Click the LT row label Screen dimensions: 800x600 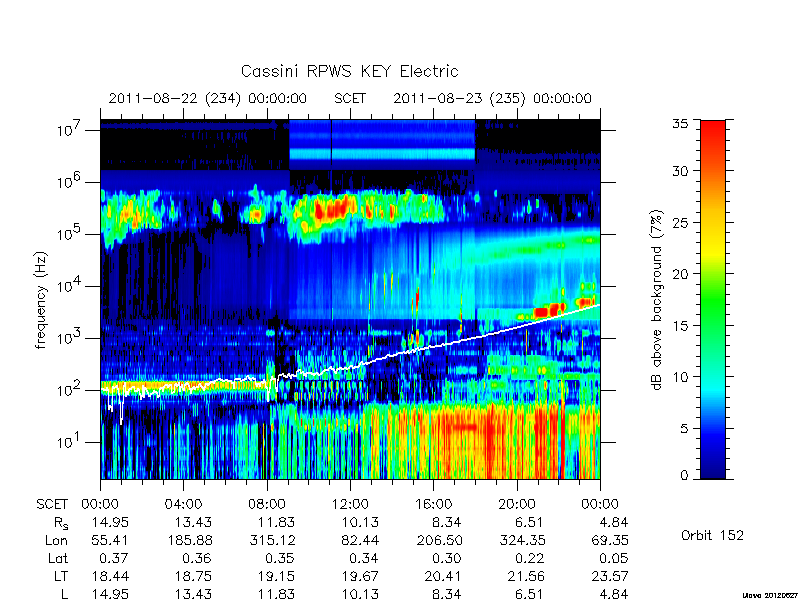pos(61,576)
